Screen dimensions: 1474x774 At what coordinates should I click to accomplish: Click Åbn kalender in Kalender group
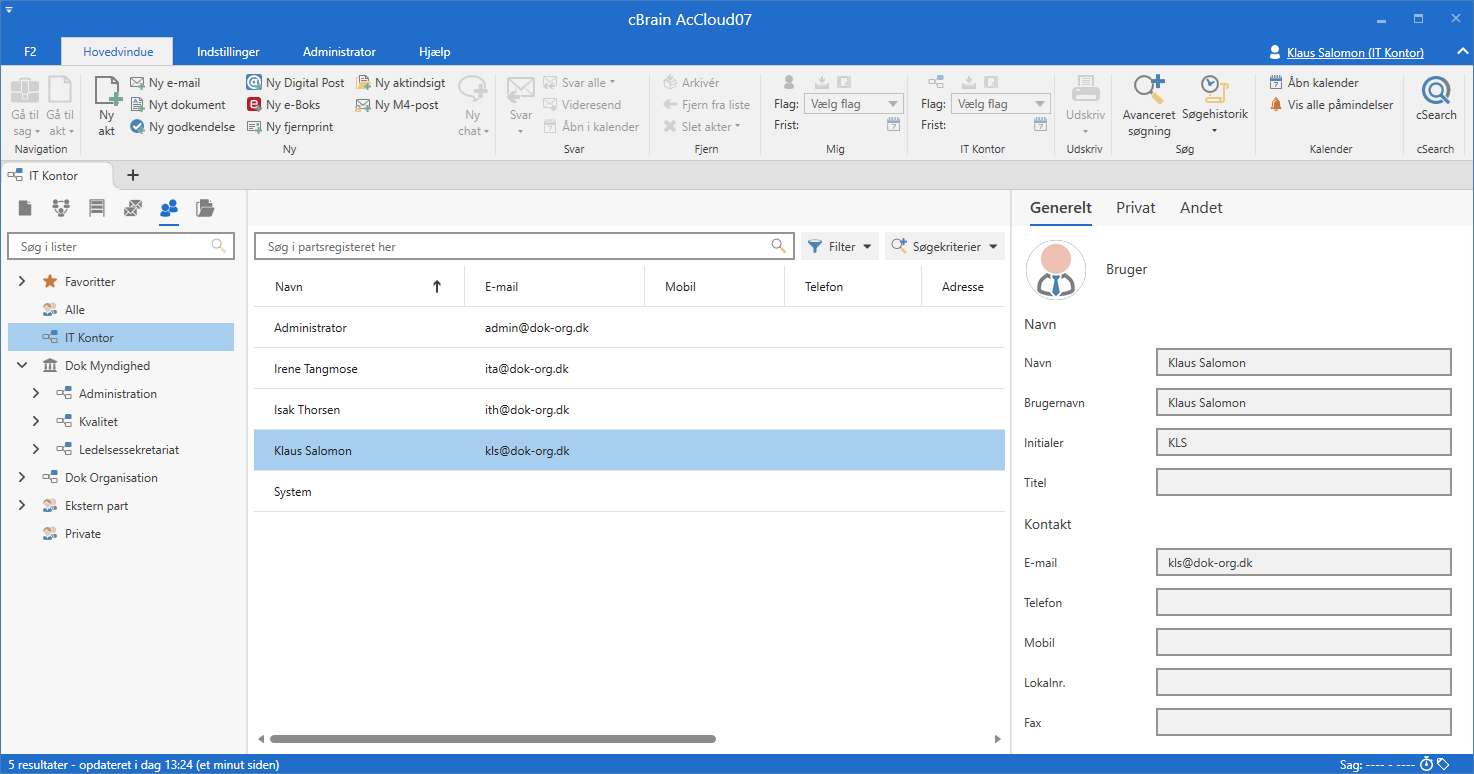(1314, 83)
